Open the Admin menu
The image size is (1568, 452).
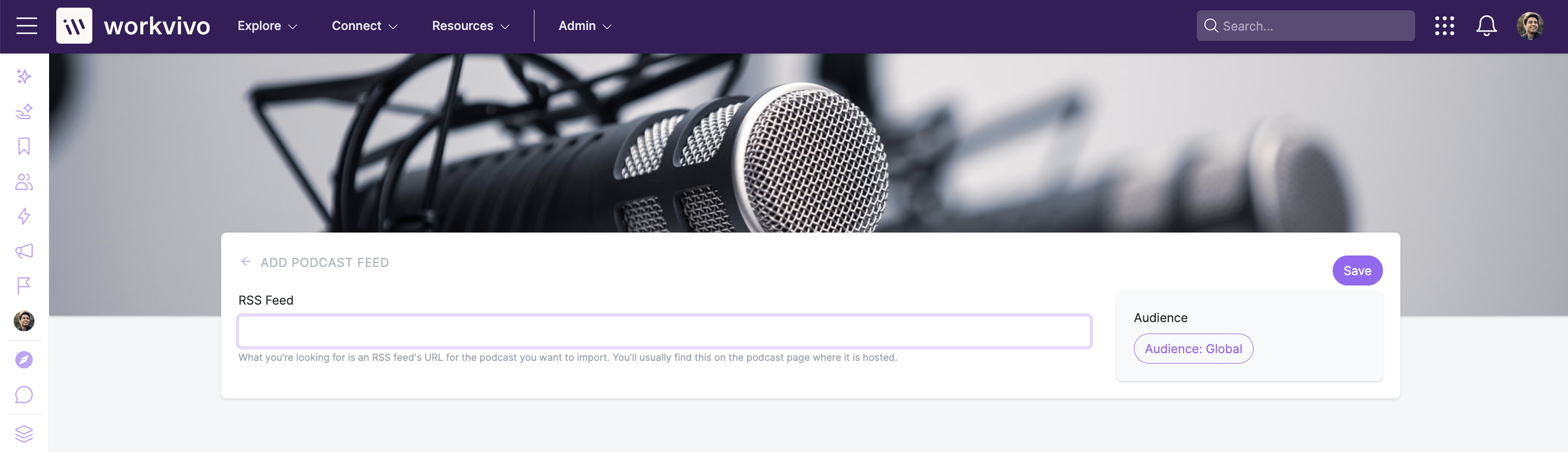585,26
